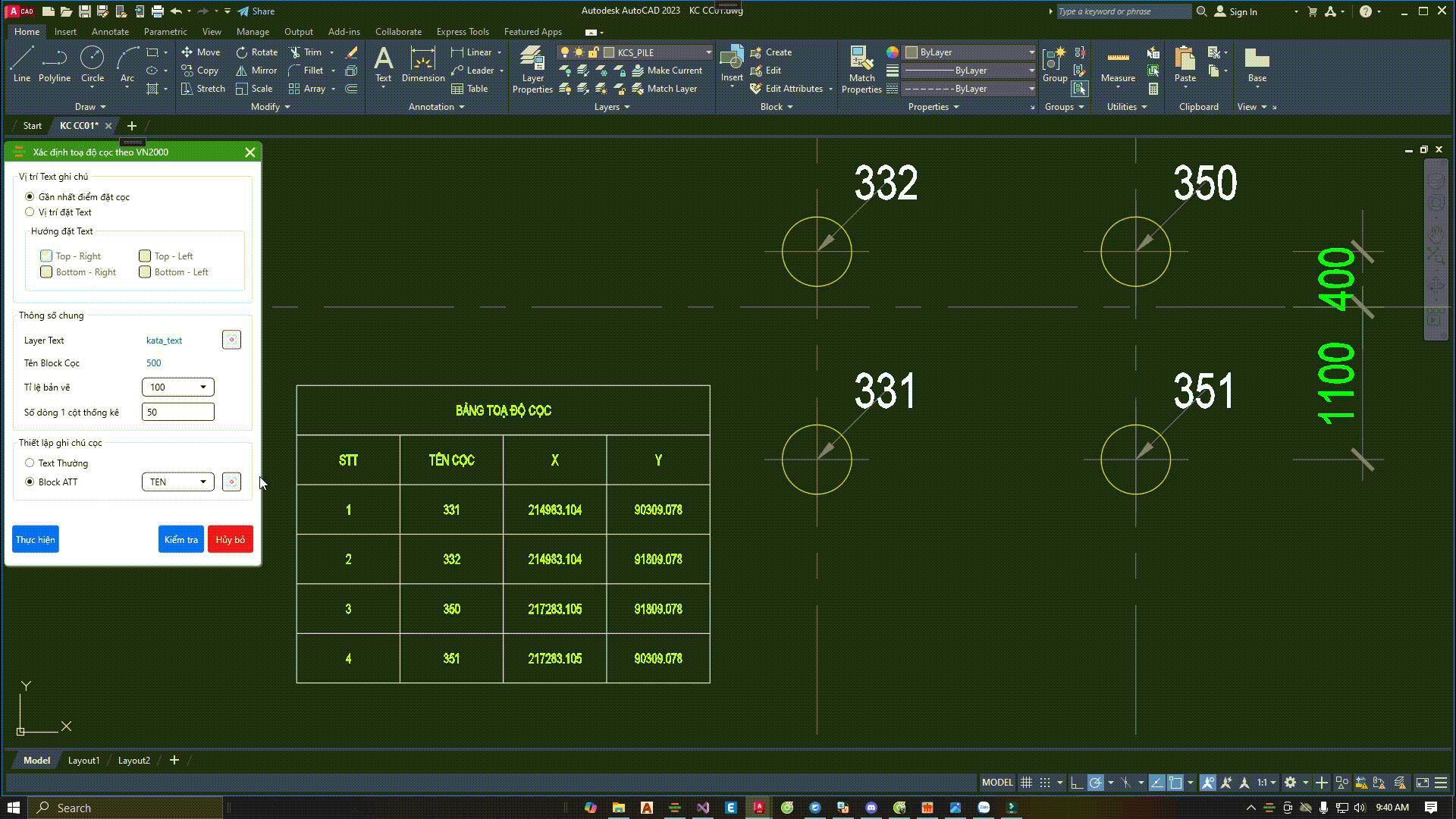The height and width of the screenshot is (819, 1456).
Task: Check the 'Top - Right' checkbox
Action: [x=46, y=256]
